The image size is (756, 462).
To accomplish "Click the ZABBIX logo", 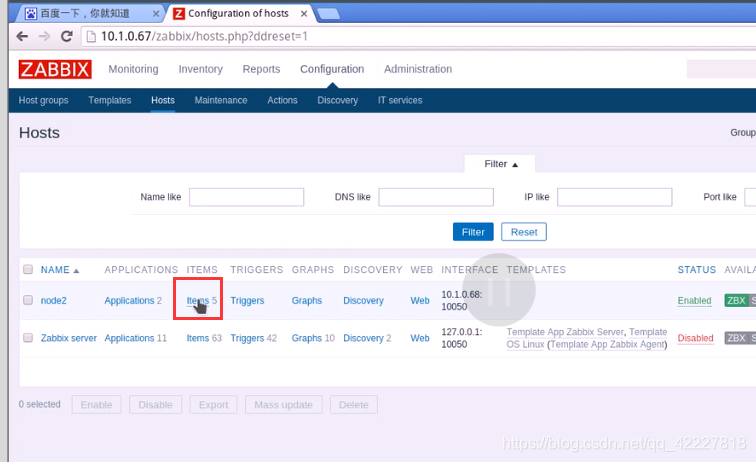I will click(55, 69).
